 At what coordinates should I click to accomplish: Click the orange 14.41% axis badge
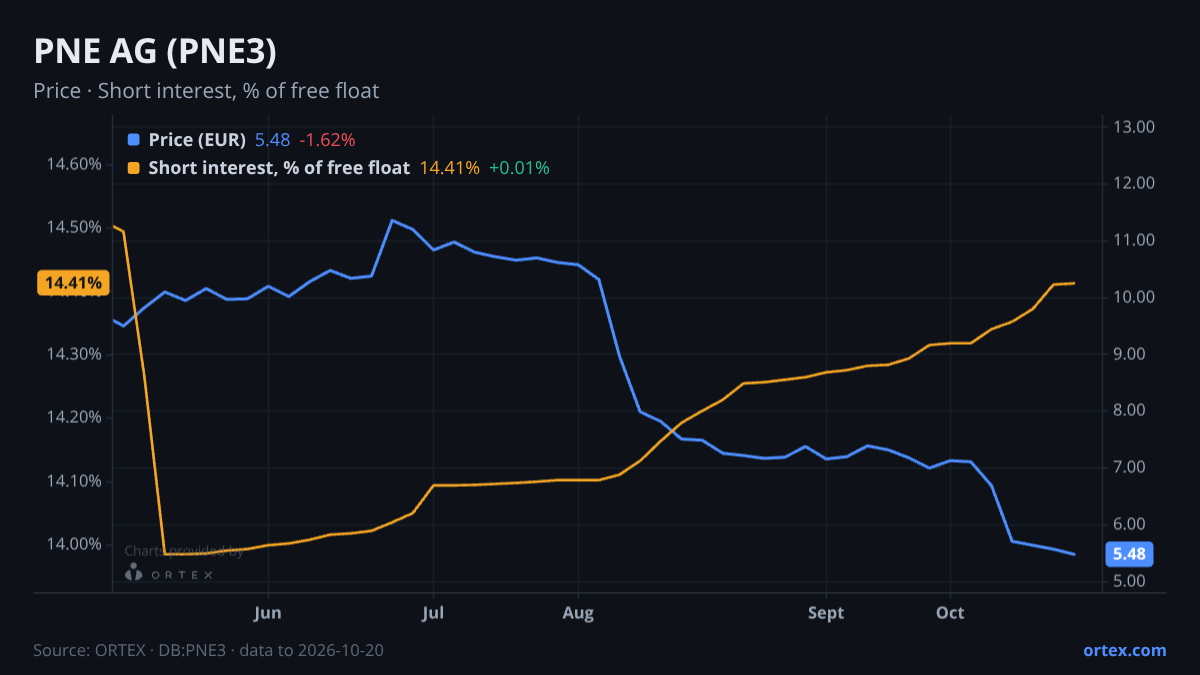73,283
